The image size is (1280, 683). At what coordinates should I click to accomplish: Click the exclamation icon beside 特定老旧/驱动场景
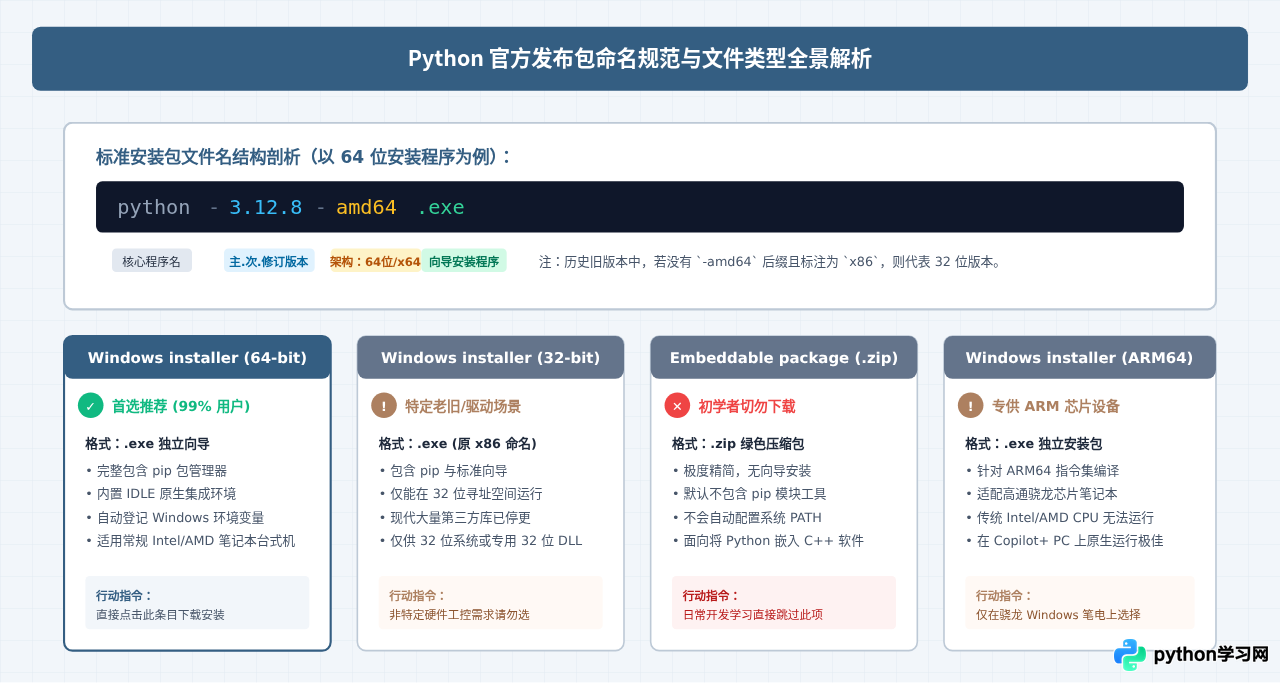tap(384, 406)
